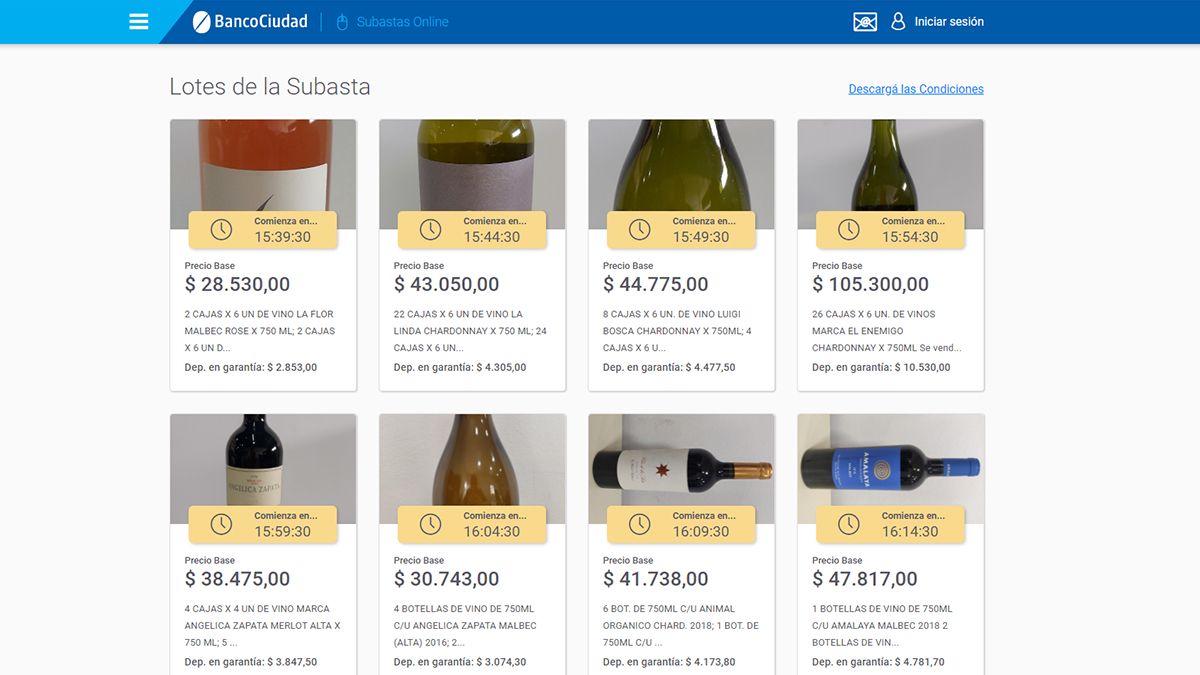Screen dimensions: 1200x675
Task: Click the gavel icon beside Subastas Online
Action: pos(340,20)
